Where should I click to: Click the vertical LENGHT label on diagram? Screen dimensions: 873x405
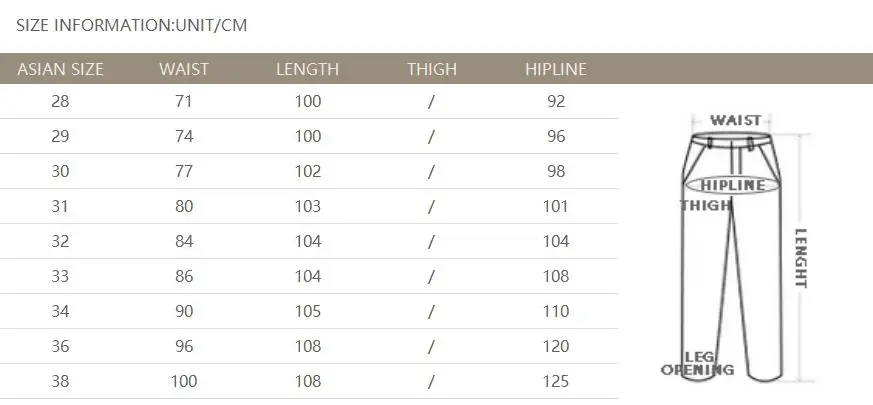coord(801,258)
